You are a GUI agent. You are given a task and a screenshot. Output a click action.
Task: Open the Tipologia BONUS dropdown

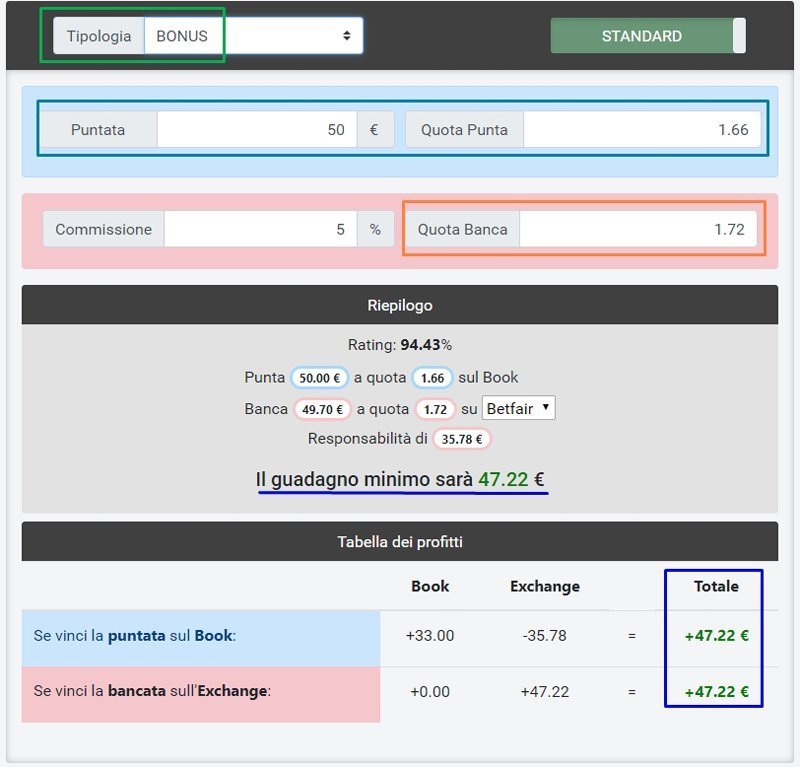[x=253, y=36]
